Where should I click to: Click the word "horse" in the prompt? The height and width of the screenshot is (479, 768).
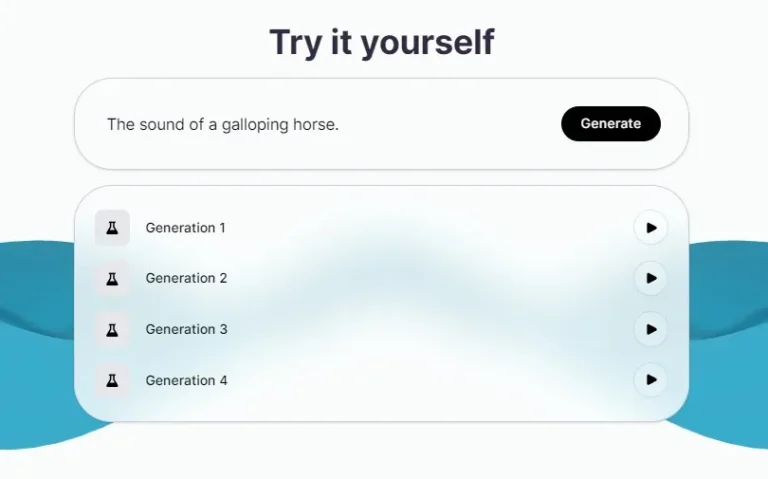(x=316, y=125)
